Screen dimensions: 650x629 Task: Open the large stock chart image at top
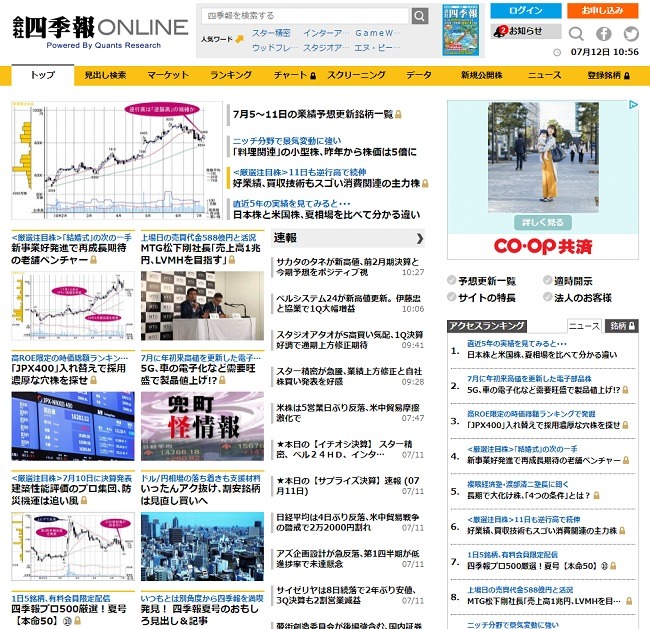tap(117, 160)
